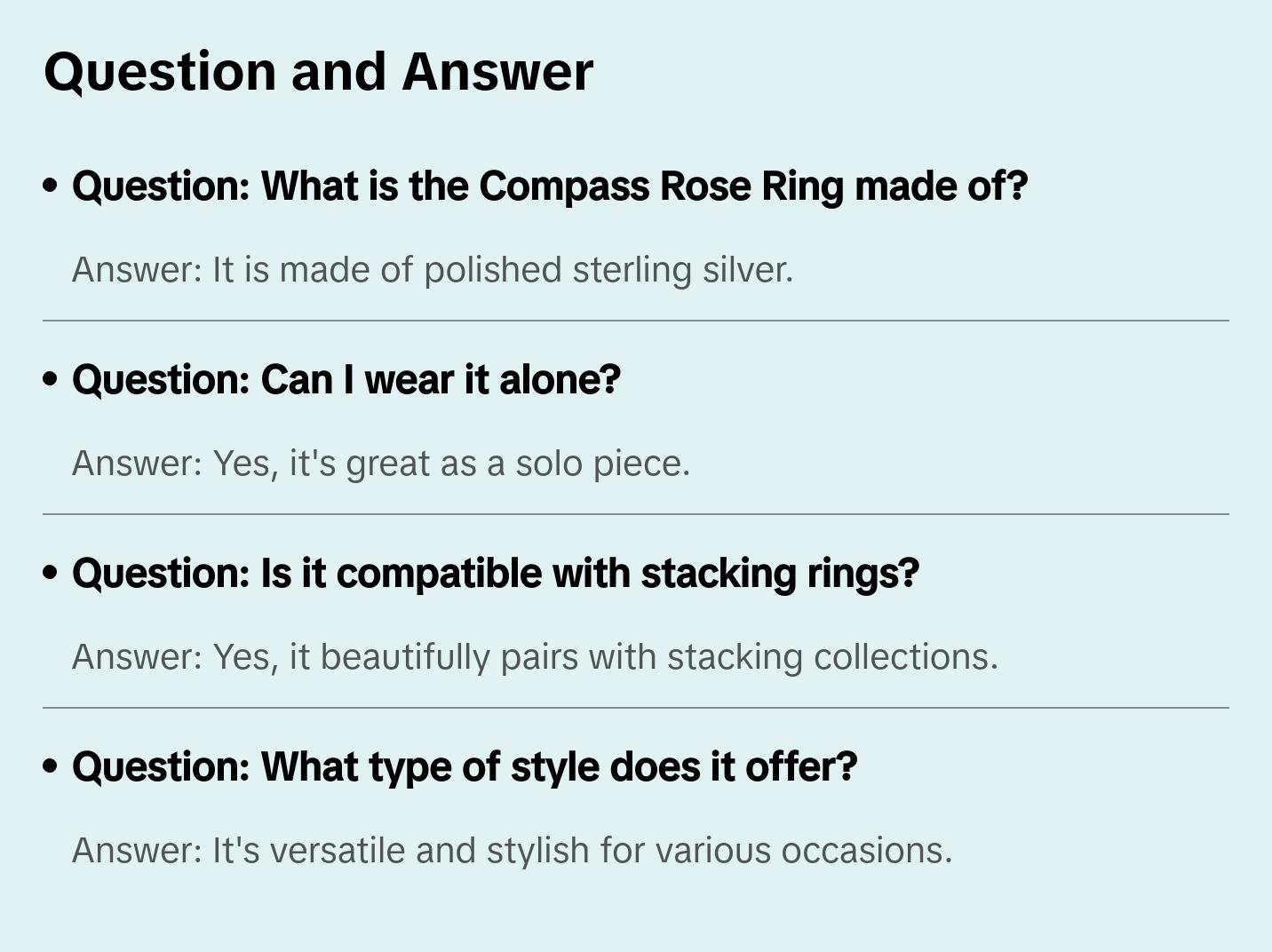Click divider line below solo piece answer
The image size is (1272, 952).
(636, 514)
